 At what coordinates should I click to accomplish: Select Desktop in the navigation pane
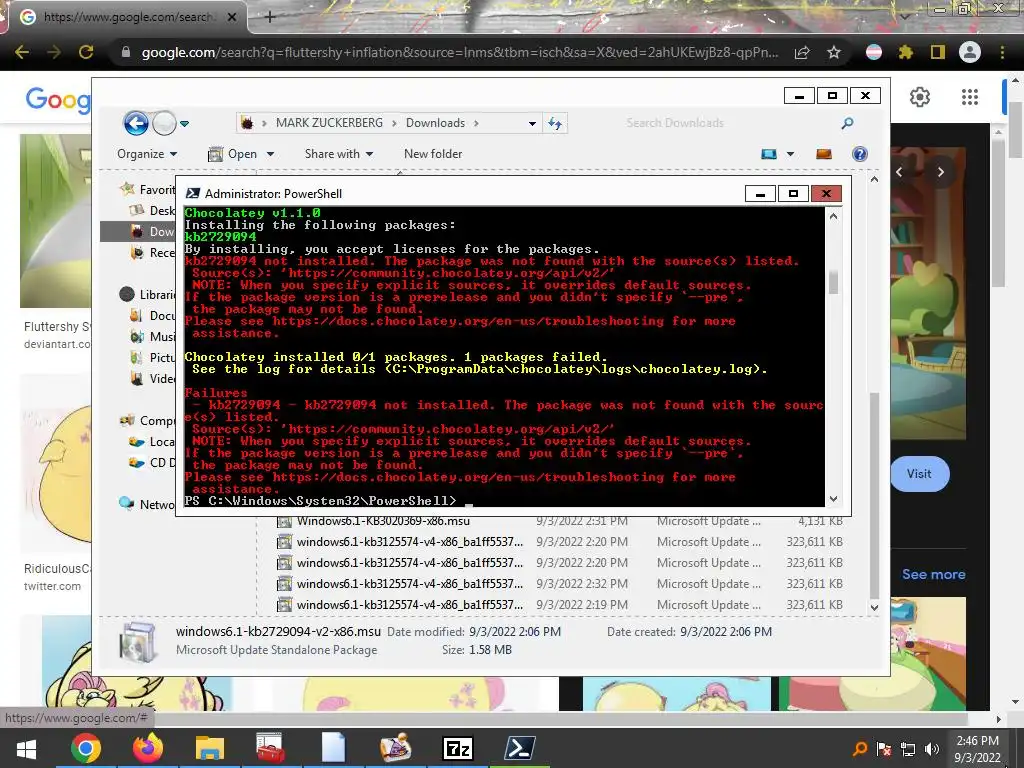coord(152,210)
